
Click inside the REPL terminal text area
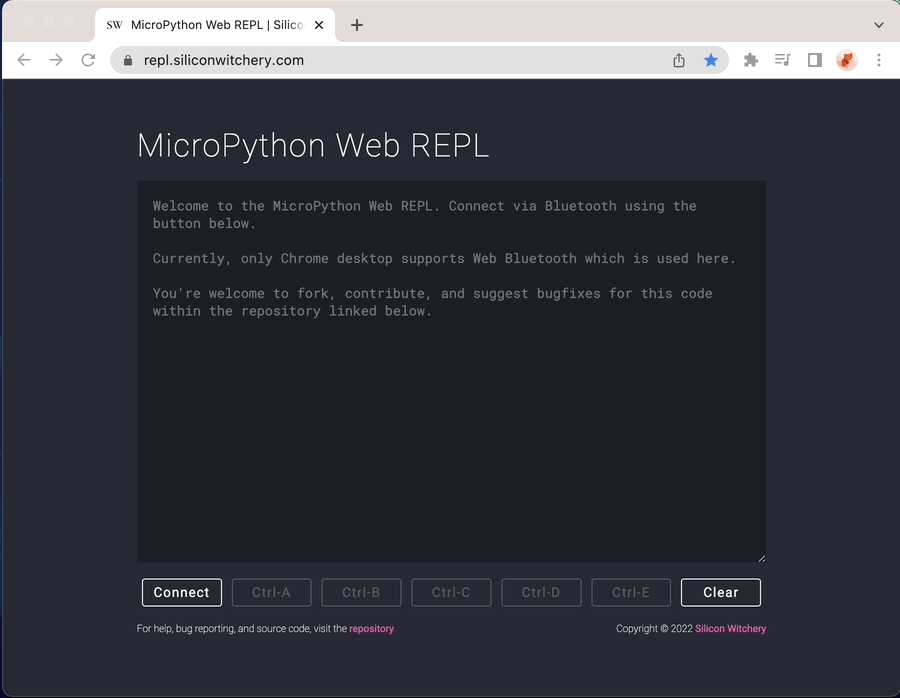451,371
